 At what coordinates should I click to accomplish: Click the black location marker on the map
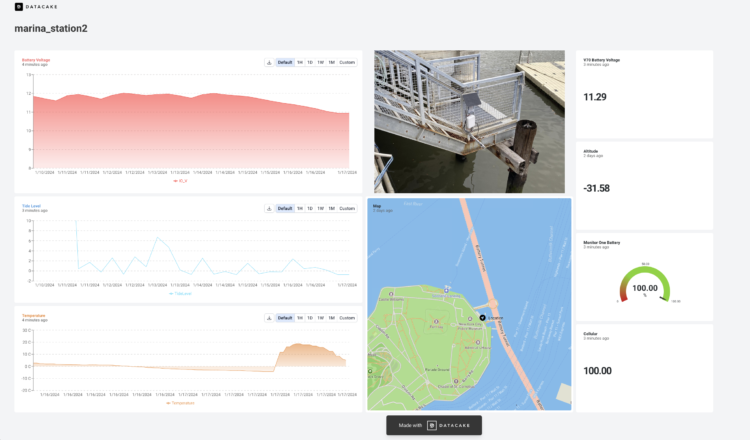pyautogui.click(x=483, y=318)
